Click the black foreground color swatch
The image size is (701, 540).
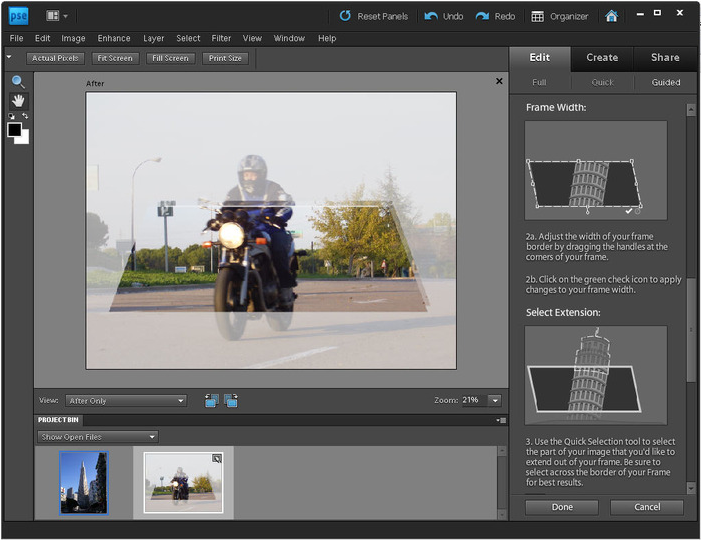coord(15,129)
